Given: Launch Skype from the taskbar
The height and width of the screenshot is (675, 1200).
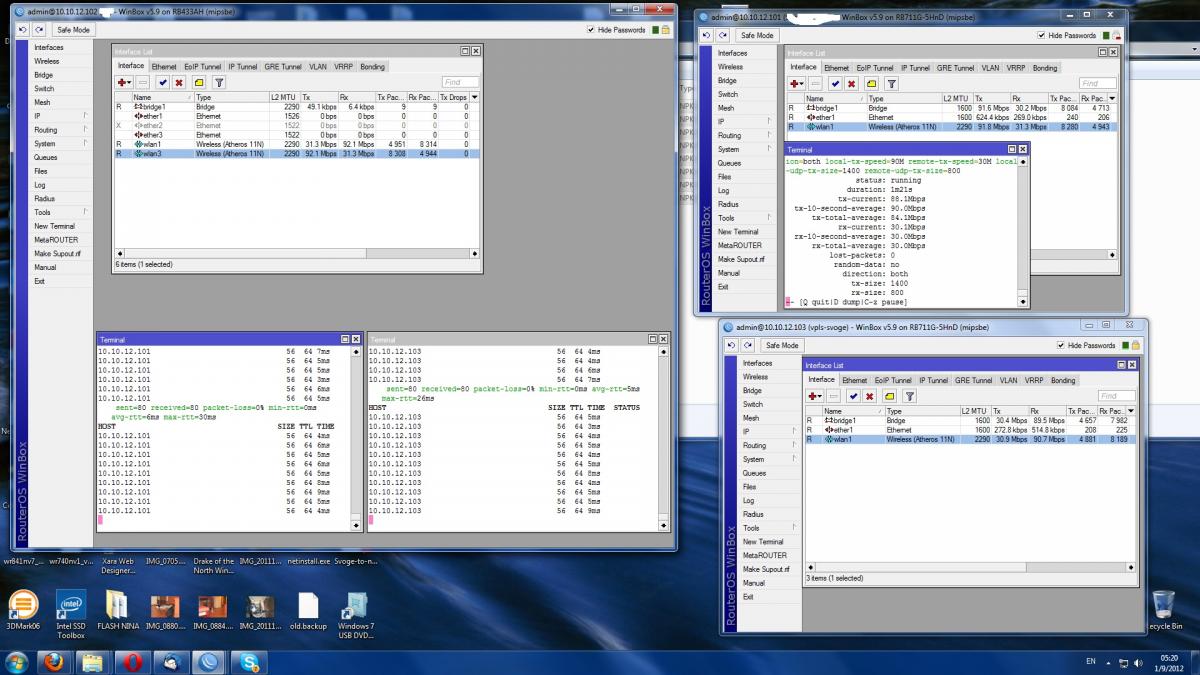Looking at the screenshot, I should pos(249,661).
